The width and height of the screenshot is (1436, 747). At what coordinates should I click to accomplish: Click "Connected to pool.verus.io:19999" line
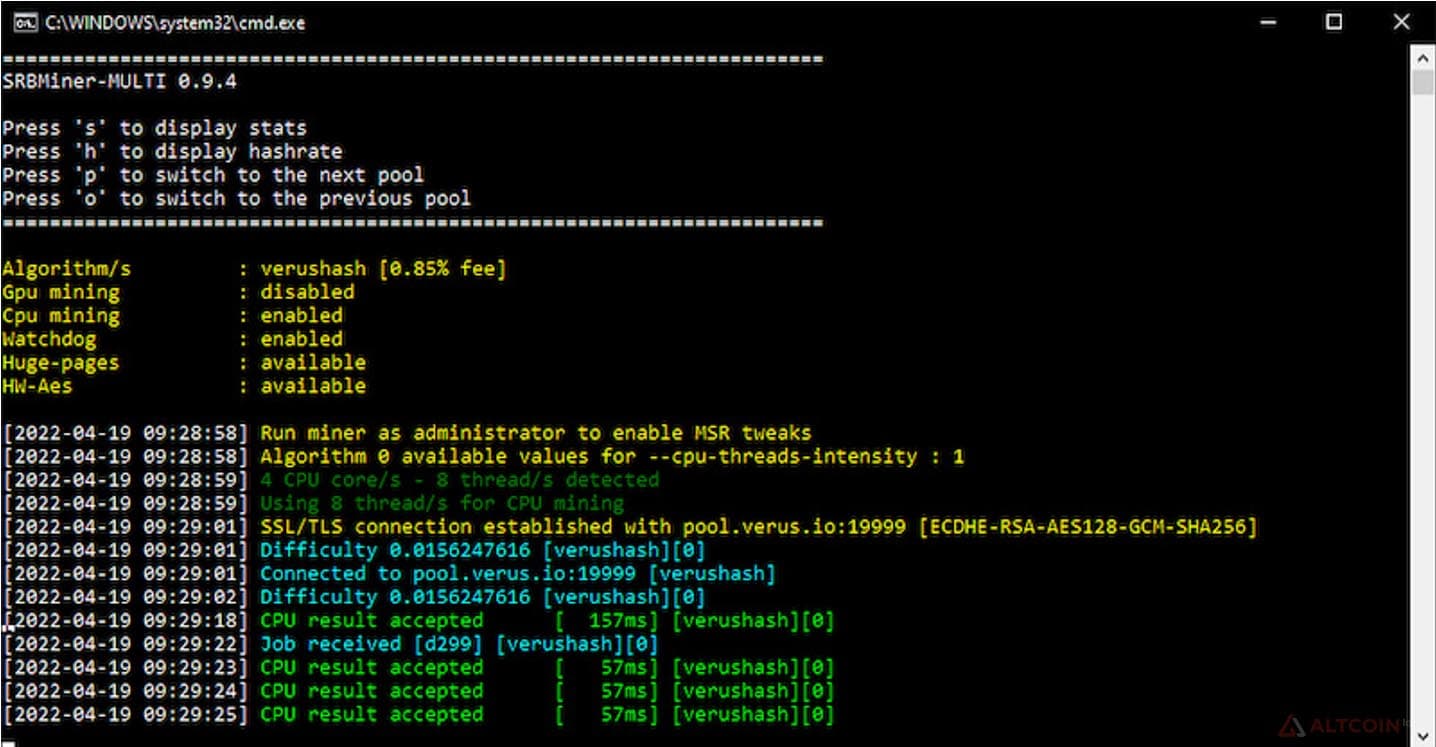coord(389,574)
